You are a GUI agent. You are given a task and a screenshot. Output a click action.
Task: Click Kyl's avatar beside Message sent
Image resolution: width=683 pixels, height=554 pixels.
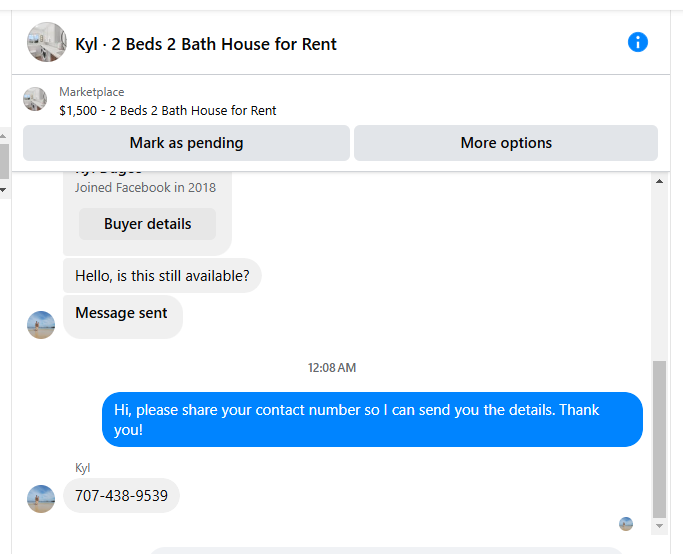coord(41,324)
